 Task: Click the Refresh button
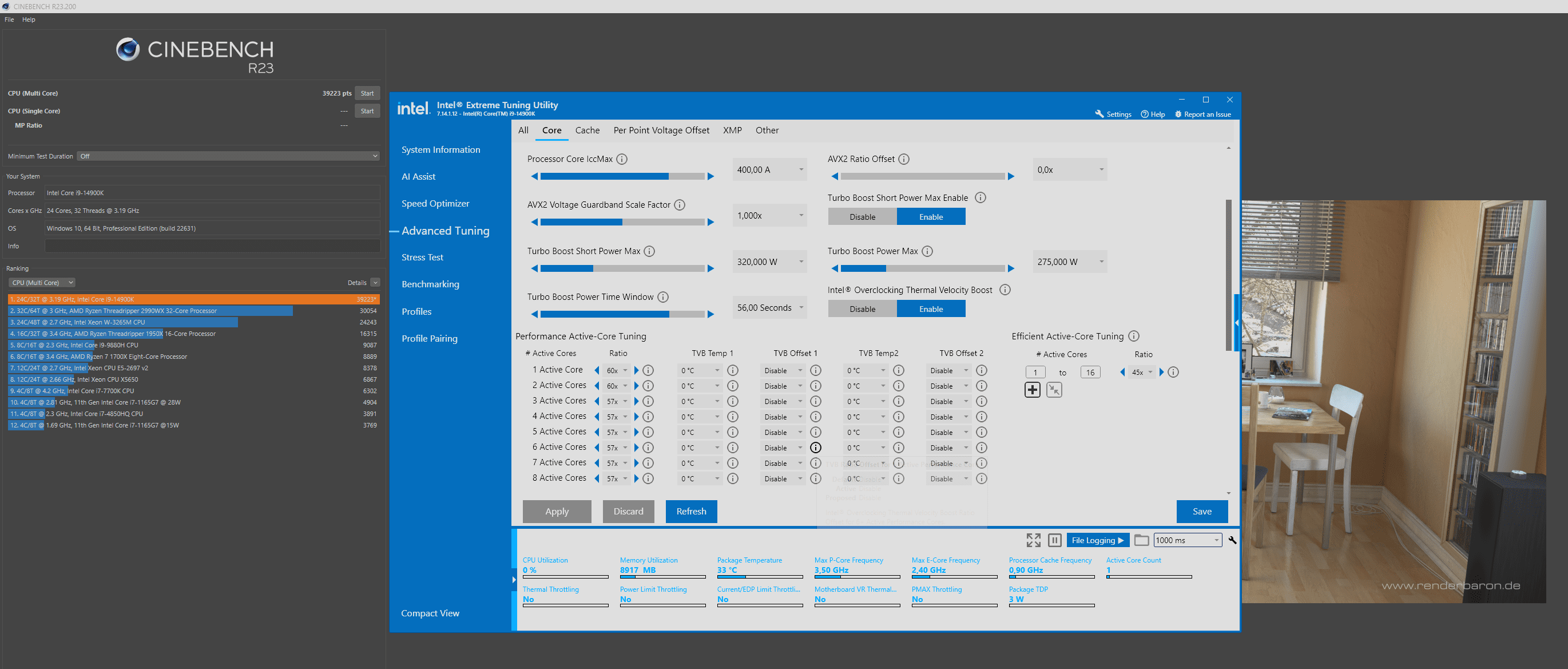[692, 512]
